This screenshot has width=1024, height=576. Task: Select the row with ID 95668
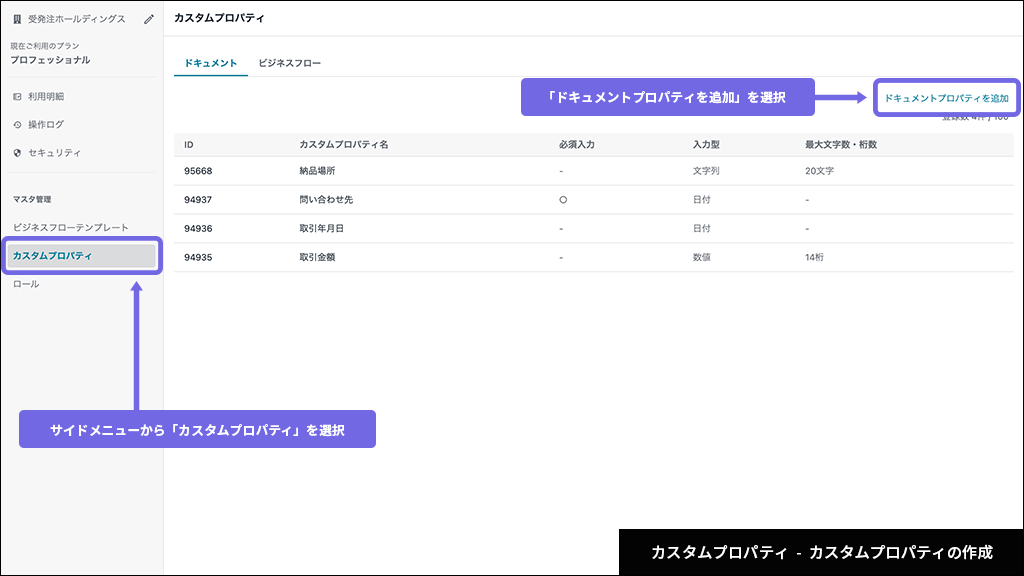click(594, 171)
